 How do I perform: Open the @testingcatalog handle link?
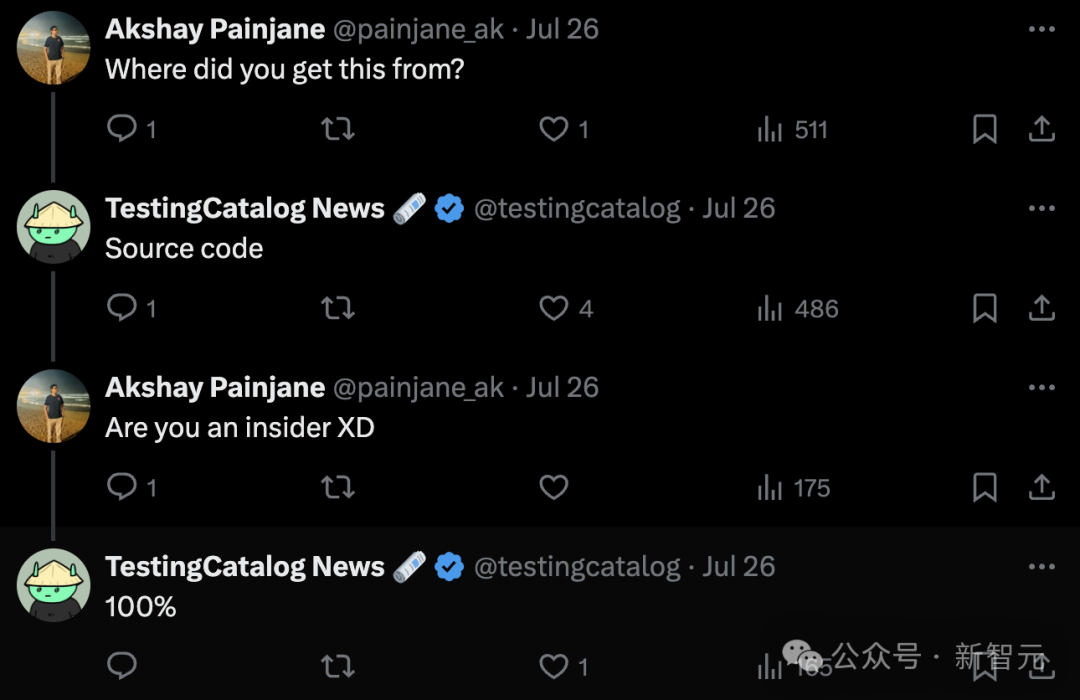pos(576,208)
